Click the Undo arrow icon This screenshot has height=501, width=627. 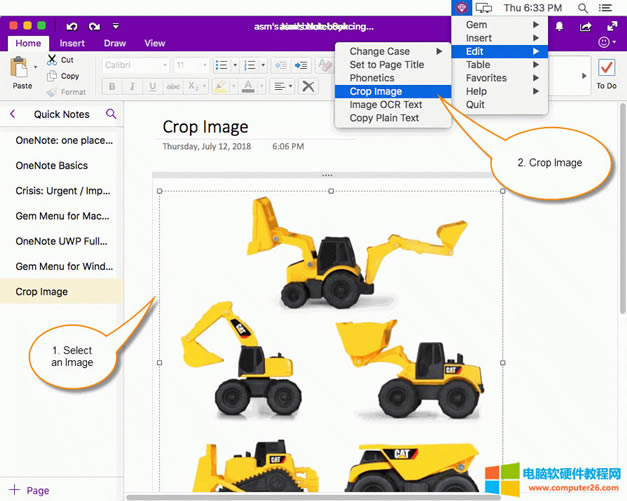pos(72,25)
